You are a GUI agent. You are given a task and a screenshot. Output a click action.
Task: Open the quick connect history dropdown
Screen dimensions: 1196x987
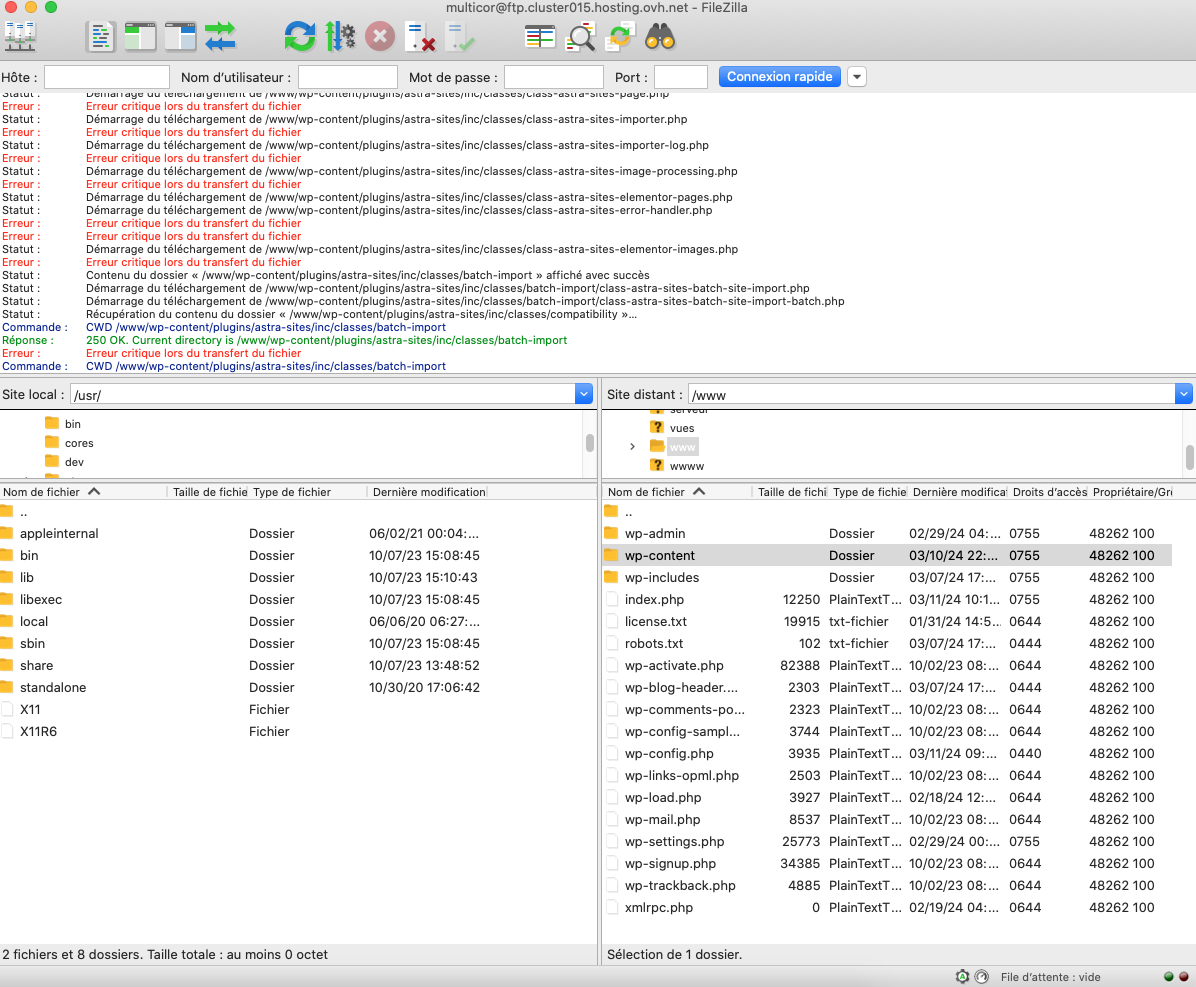click(x=857, y=77)
